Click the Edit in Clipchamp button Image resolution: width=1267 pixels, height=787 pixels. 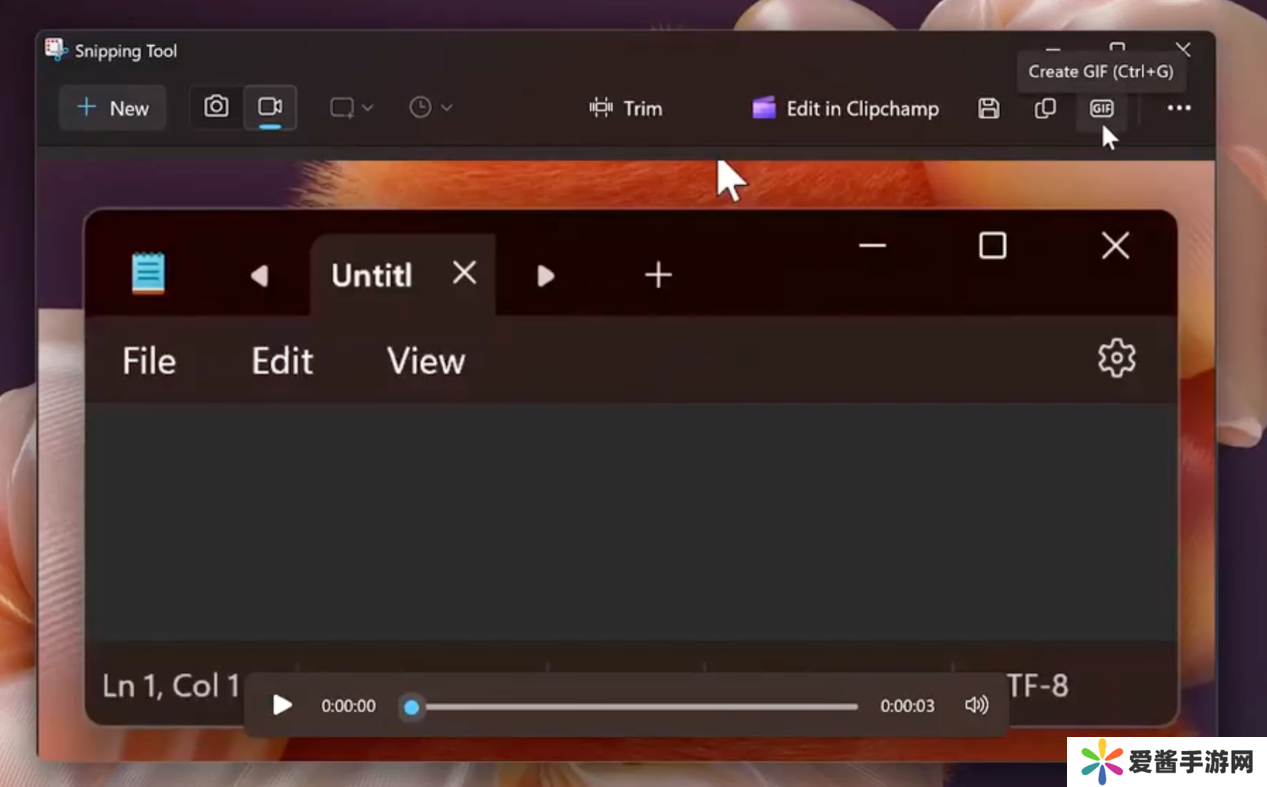[x=846, y=108]
